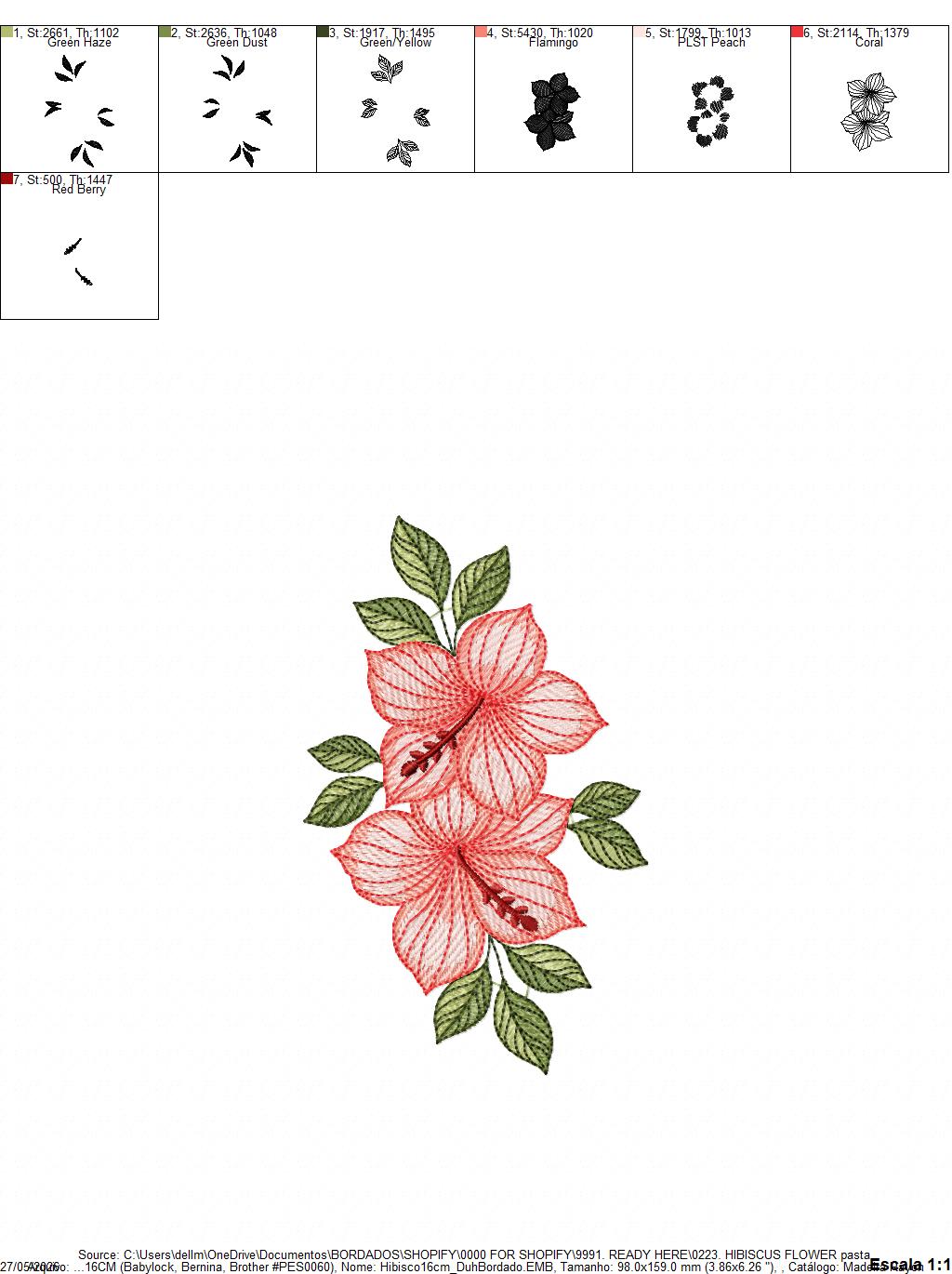952x1274 pixels.
Task: Click the 'Source:' file path line
Action: [474, 1255]
